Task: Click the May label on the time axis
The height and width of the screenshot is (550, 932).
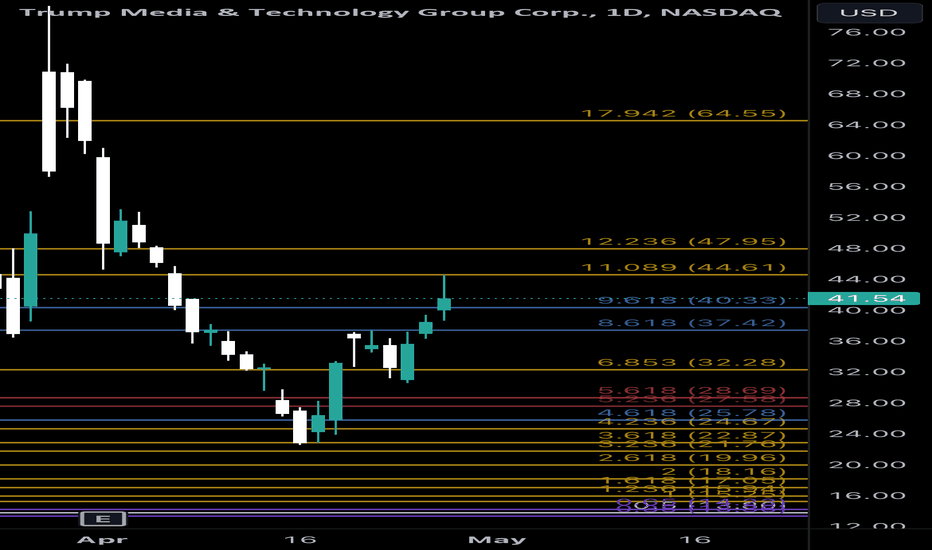Action: [x=497, y=540]
